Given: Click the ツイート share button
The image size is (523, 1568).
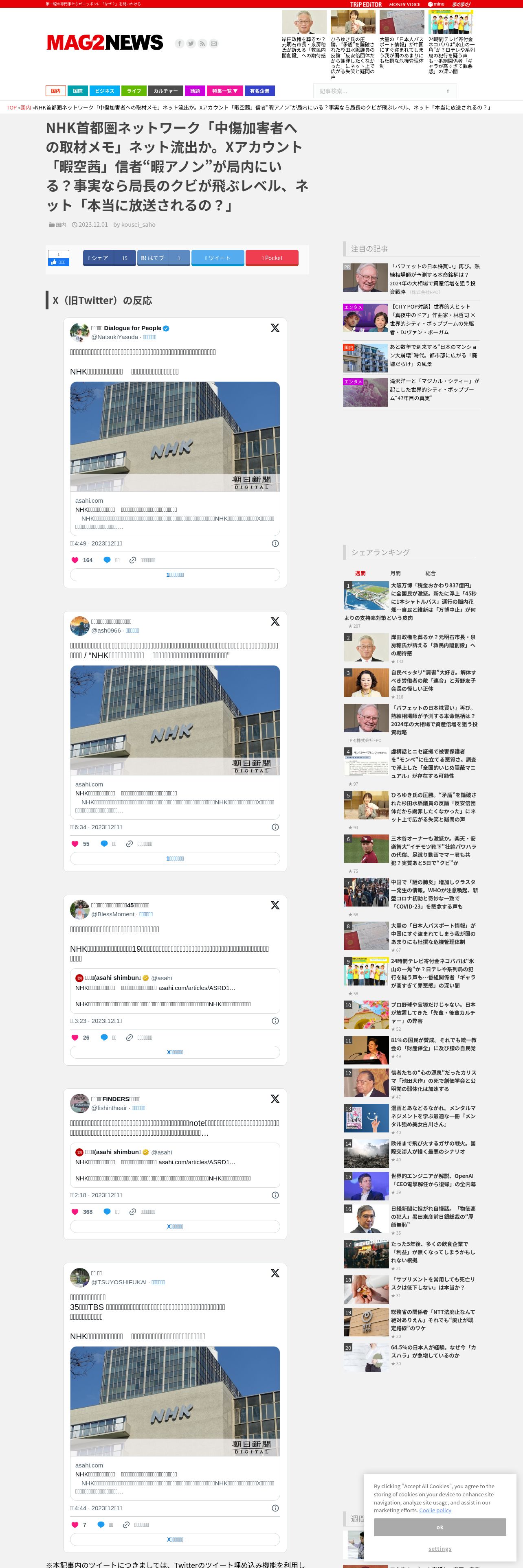Looking at the screenshot, I should tap(218, 258).
